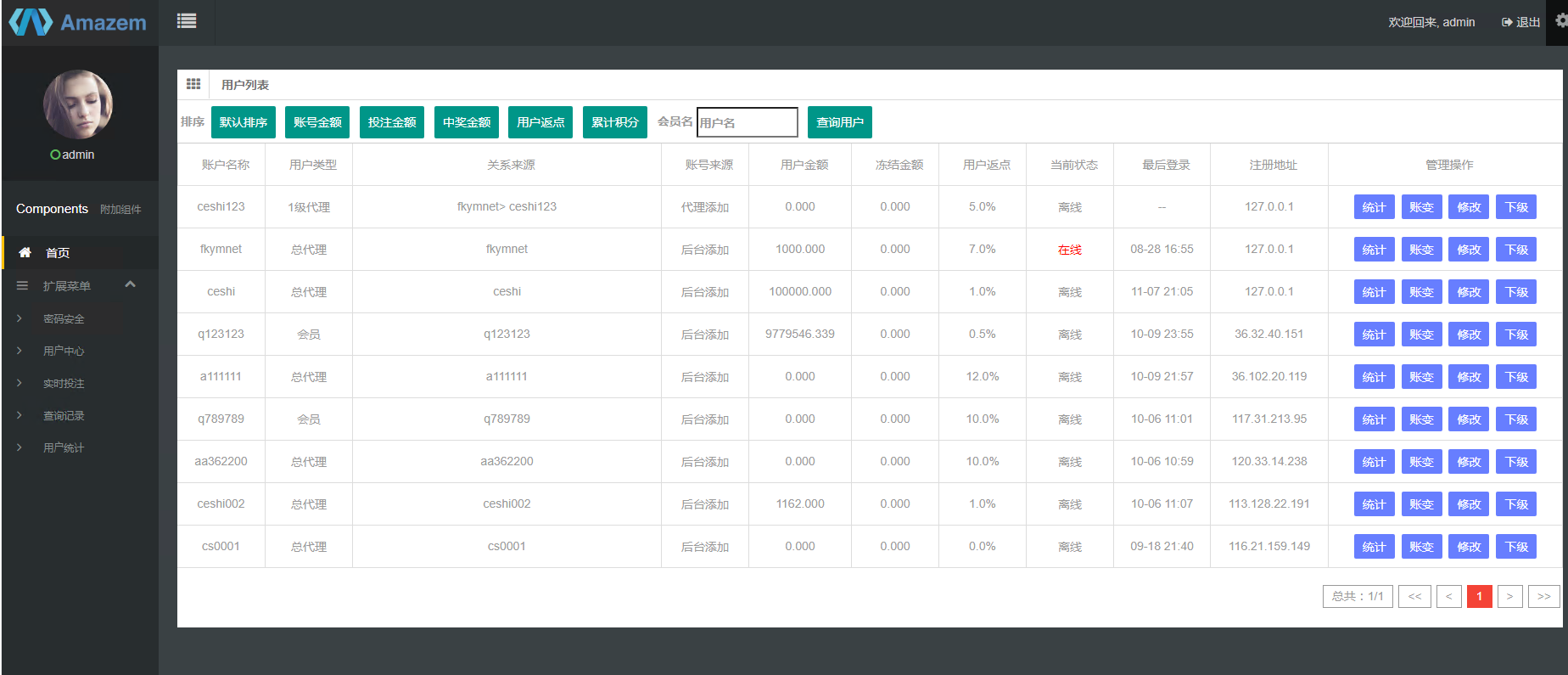Go to last page with >> button
1568x675 pixels.
click(x=1543, y=597)
